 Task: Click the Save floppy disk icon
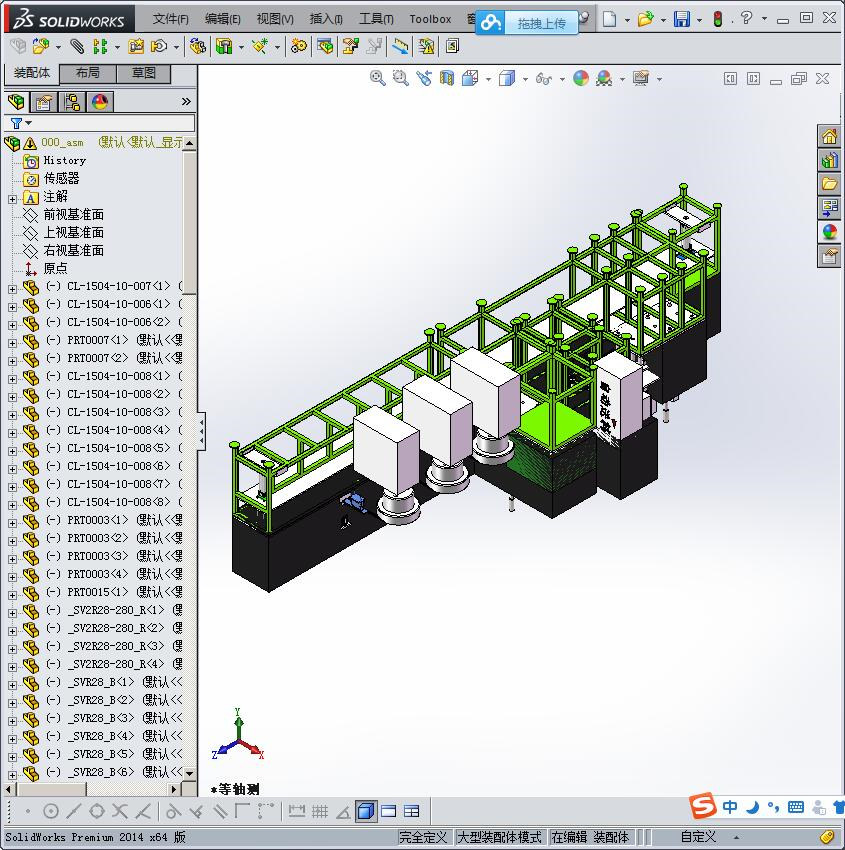(x=682, y=19)
